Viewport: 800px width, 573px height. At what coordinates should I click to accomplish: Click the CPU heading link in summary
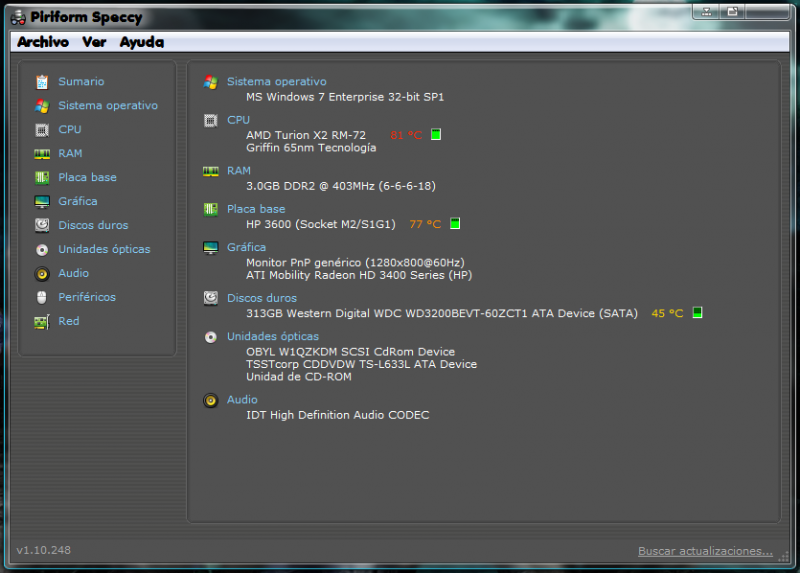coord(238,120)
